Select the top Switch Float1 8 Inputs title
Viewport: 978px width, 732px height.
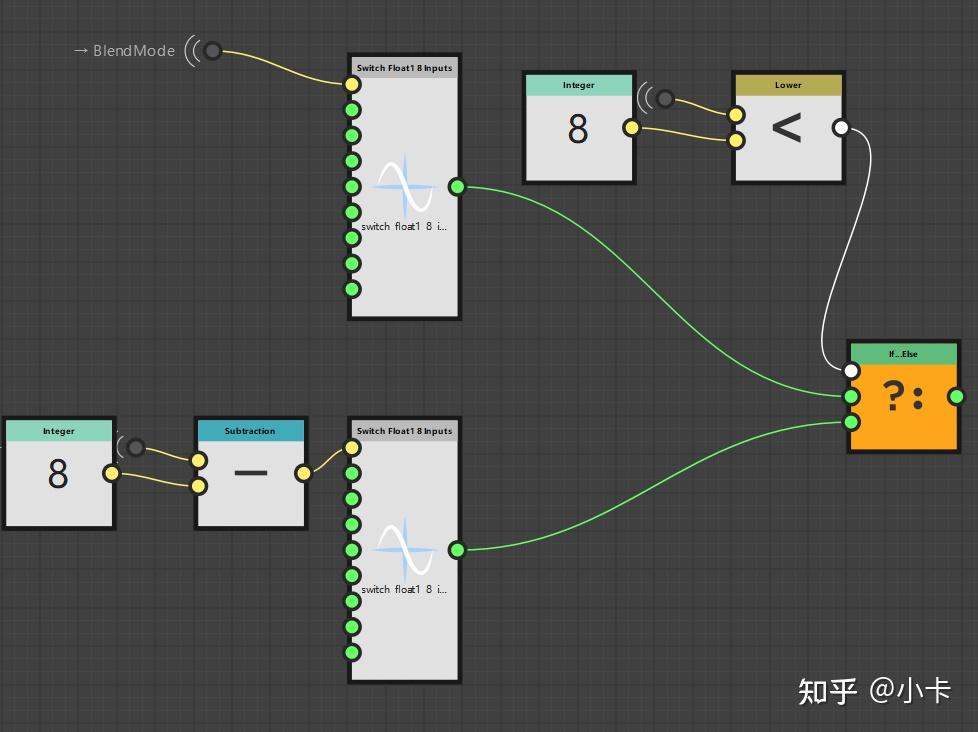(404, 68)
